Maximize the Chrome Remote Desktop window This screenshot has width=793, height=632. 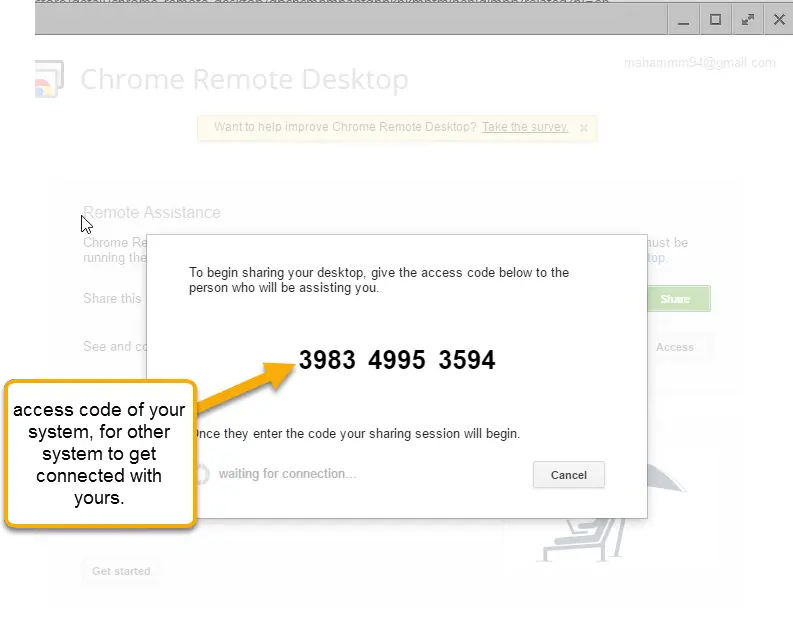[715, 20]
